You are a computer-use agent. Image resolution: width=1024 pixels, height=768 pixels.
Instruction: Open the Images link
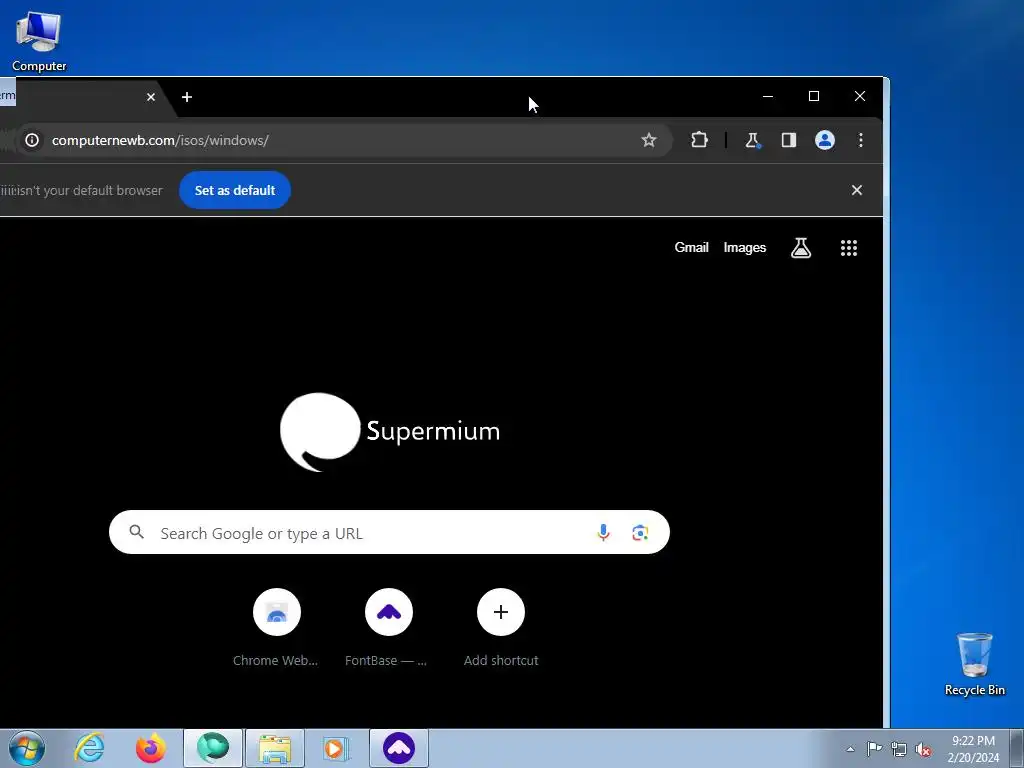coord(744,248)
